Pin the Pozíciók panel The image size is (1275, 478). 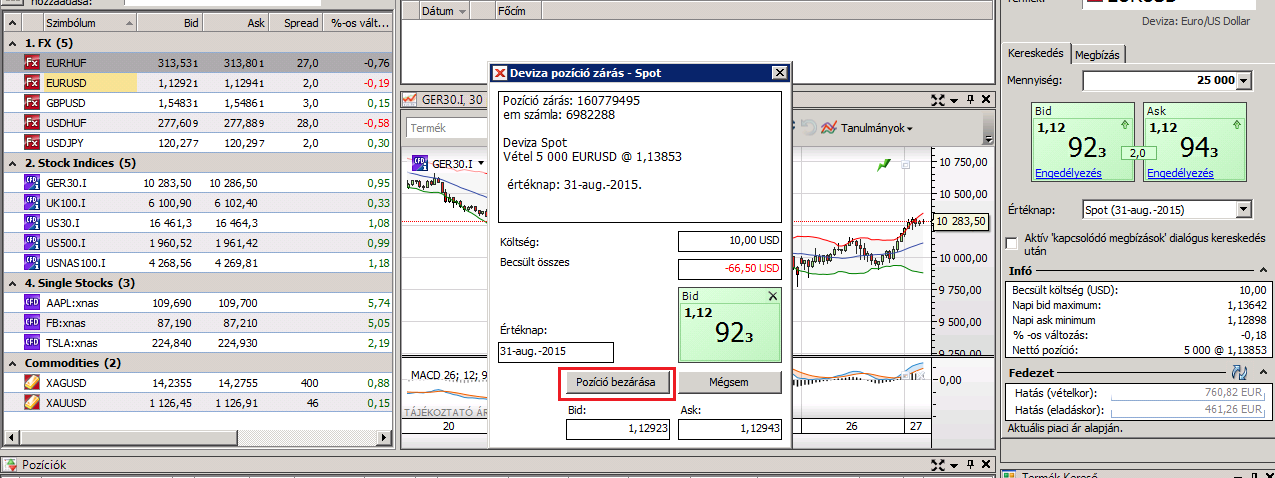[969, 465]
